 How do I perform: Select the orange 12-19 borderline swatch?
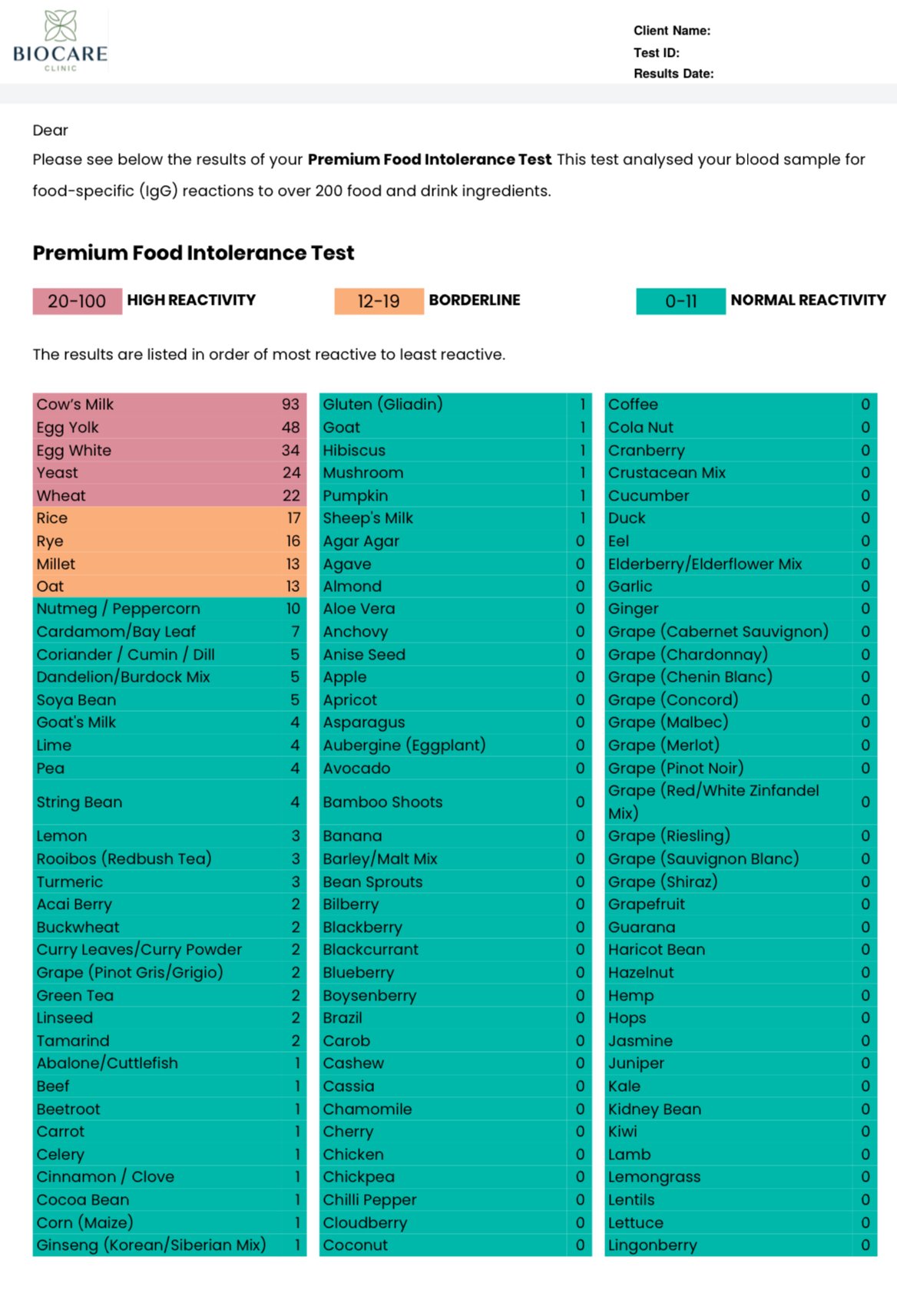click(379, 301)
